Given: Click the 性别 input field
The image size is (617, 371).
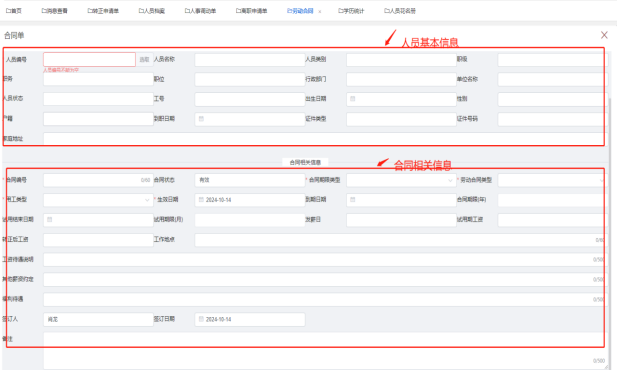Looking at the screenshot, I should pyautogui.click(x=553, y=99).
